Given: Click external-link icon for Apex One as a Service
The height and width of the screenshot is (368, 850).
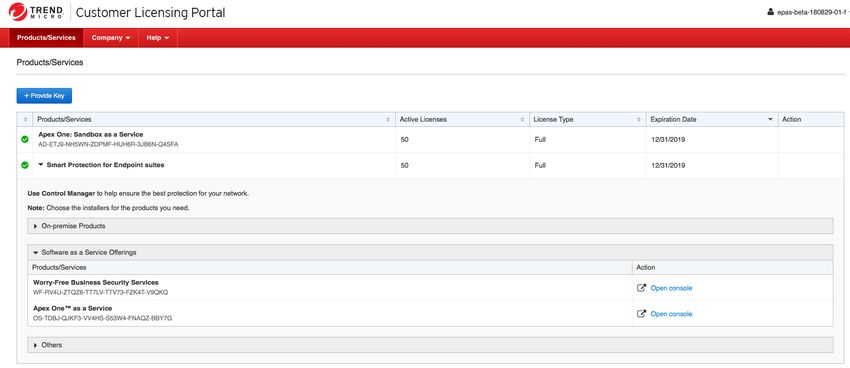Looking at the screenshot, I should (641, 314).
